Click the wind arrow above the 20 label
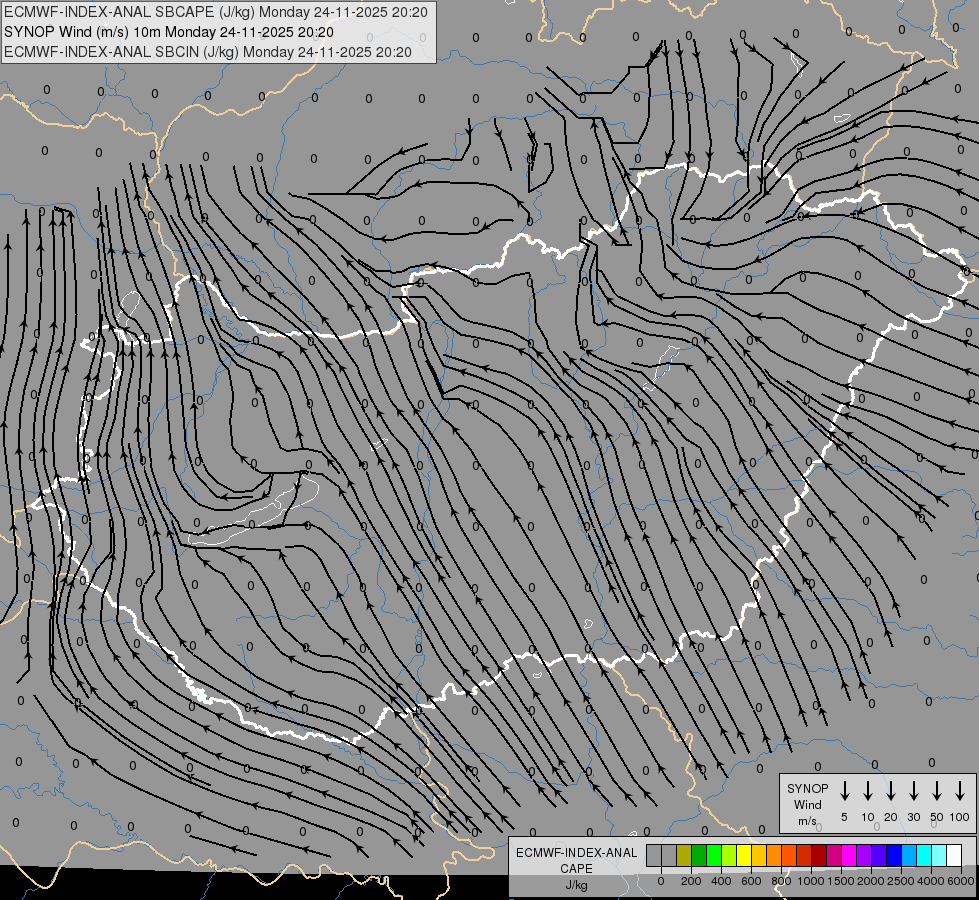Image resolution: width=979 pixels, height=900 pixels. (890, 791)
